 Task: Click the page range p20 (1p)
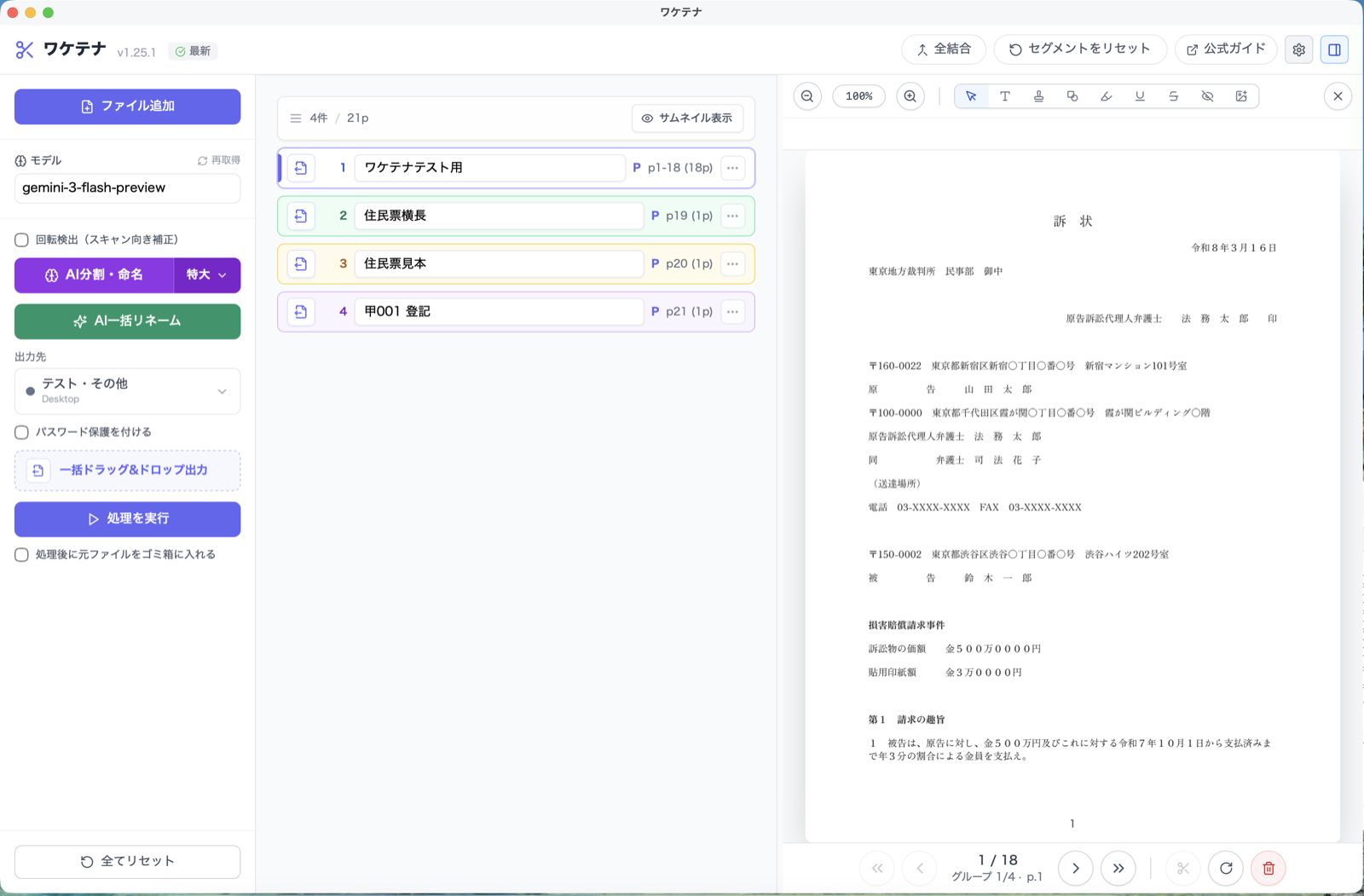690,263
